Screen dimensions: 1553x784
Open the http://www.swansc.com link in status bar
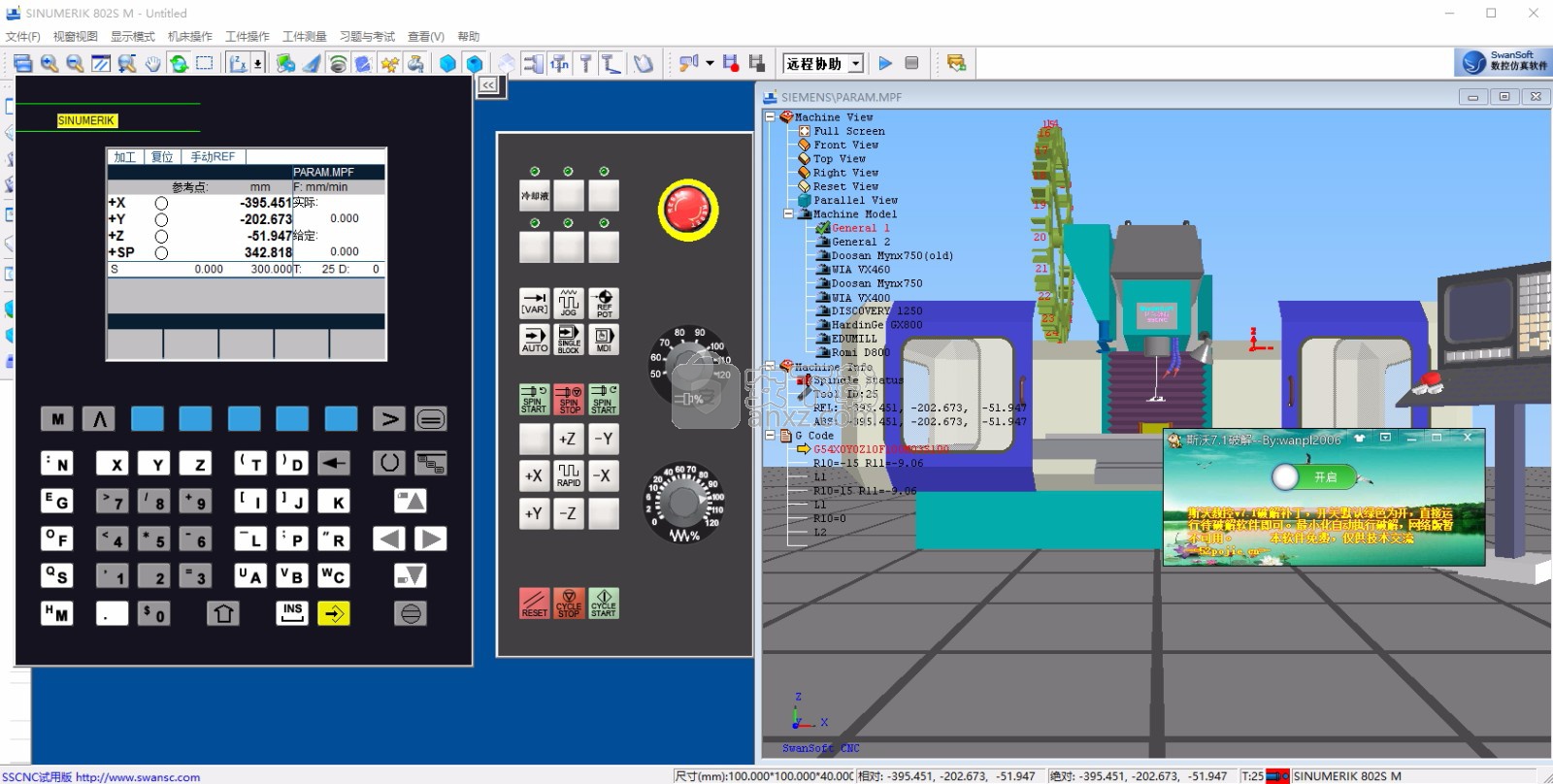tap(138, 777)
